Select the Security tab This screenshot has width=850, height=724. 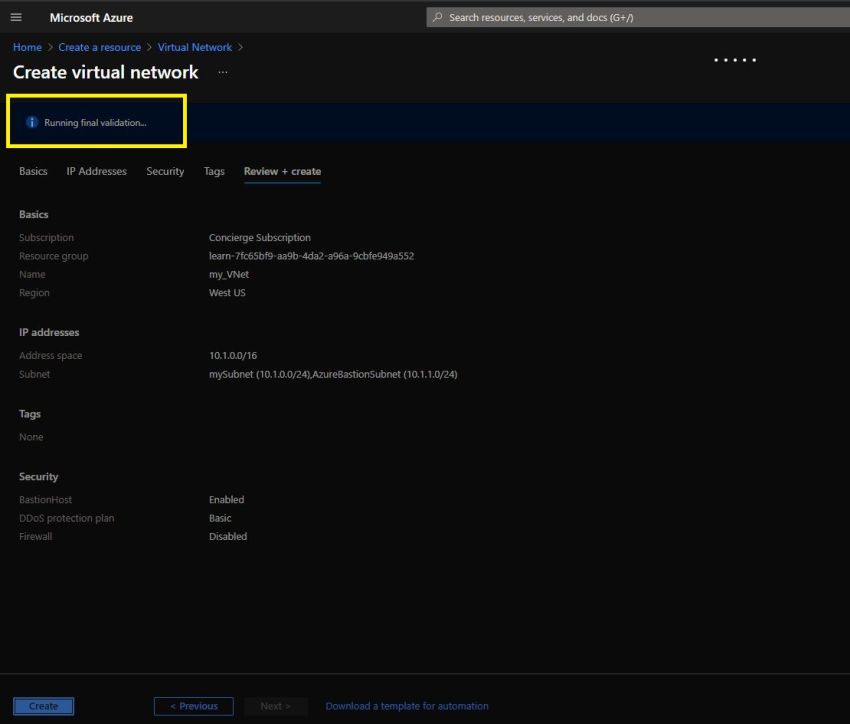pos(165,171)
